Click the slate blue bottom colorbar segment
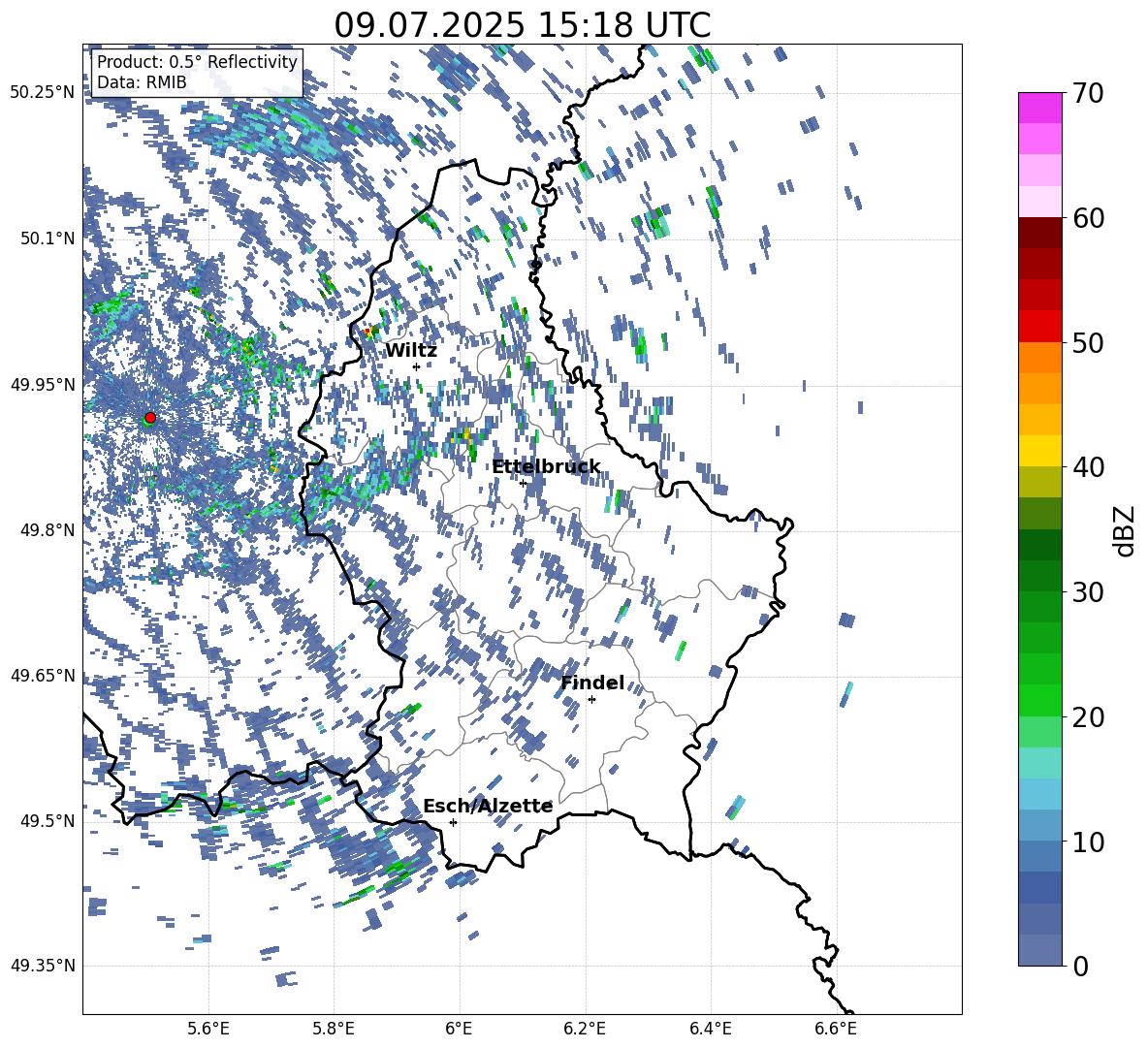 (x=1039, y=950)
